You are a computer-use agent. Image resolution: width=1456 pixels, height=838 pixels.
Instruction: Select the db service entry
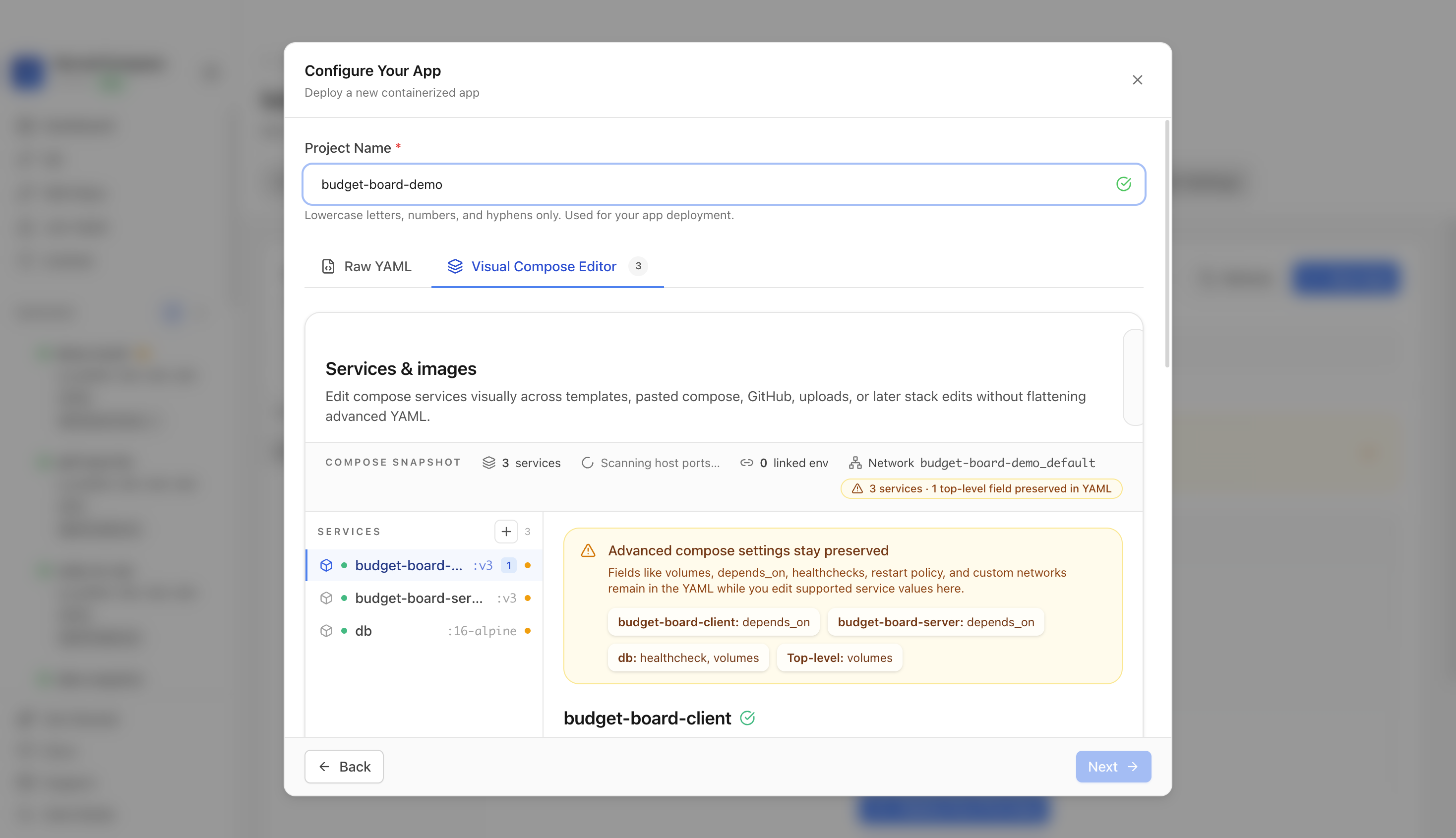[424, 631]
